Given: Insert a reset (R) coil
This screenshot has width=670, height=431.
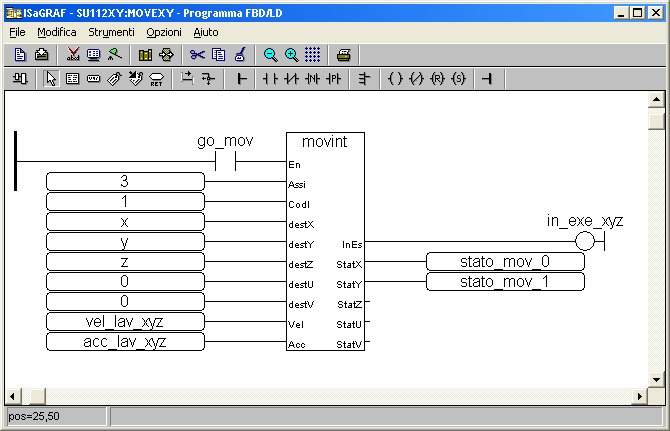Looking at the screenshot, I should [x=437, y=79].
